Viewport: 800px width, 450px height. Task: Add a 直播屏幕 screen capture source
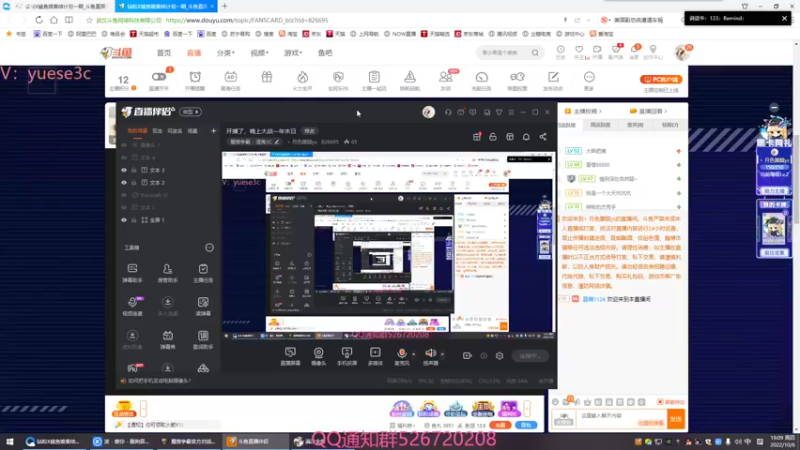[290, 356]
